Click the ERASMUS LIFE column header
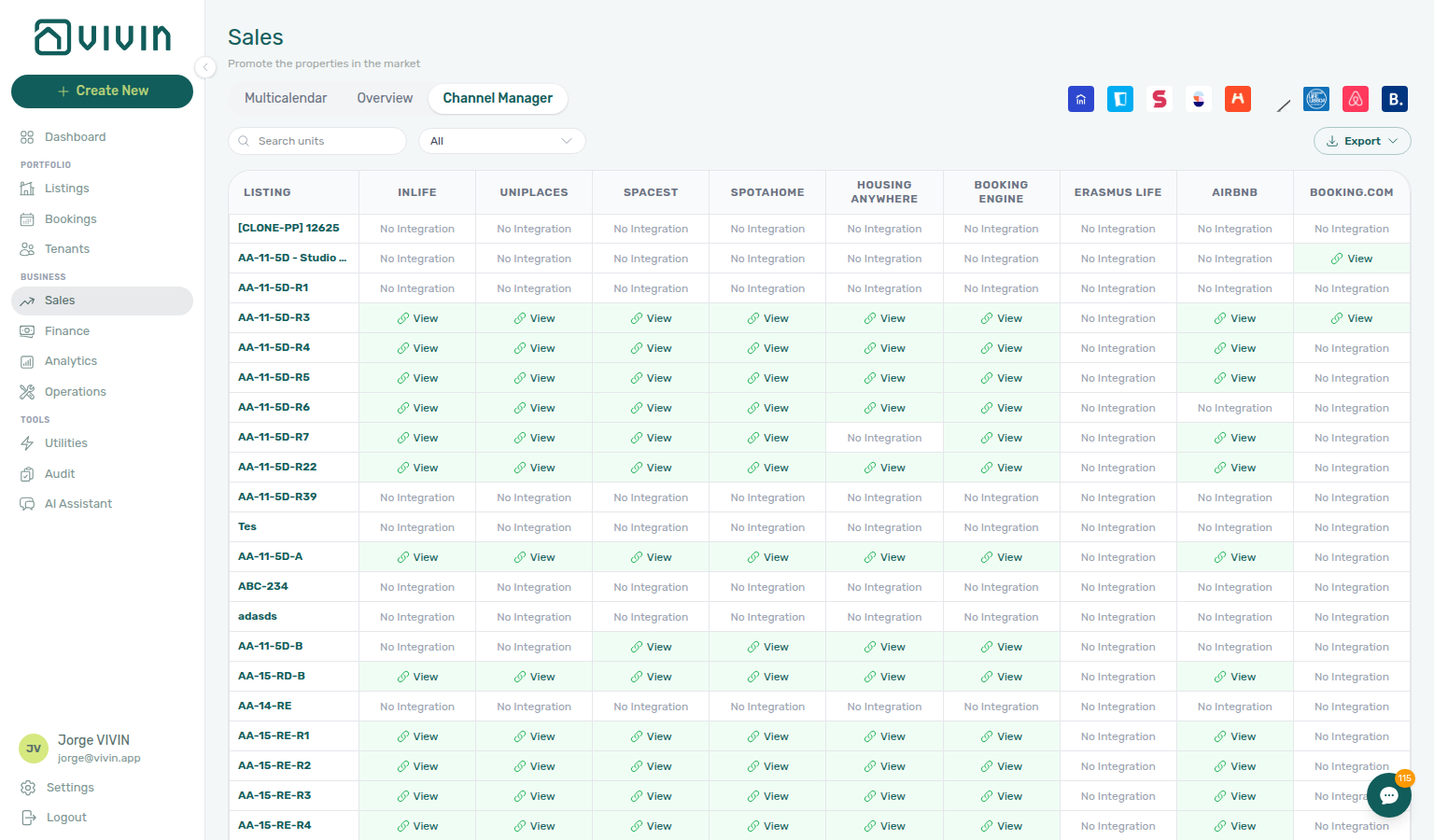 (x=1118, y=192)
